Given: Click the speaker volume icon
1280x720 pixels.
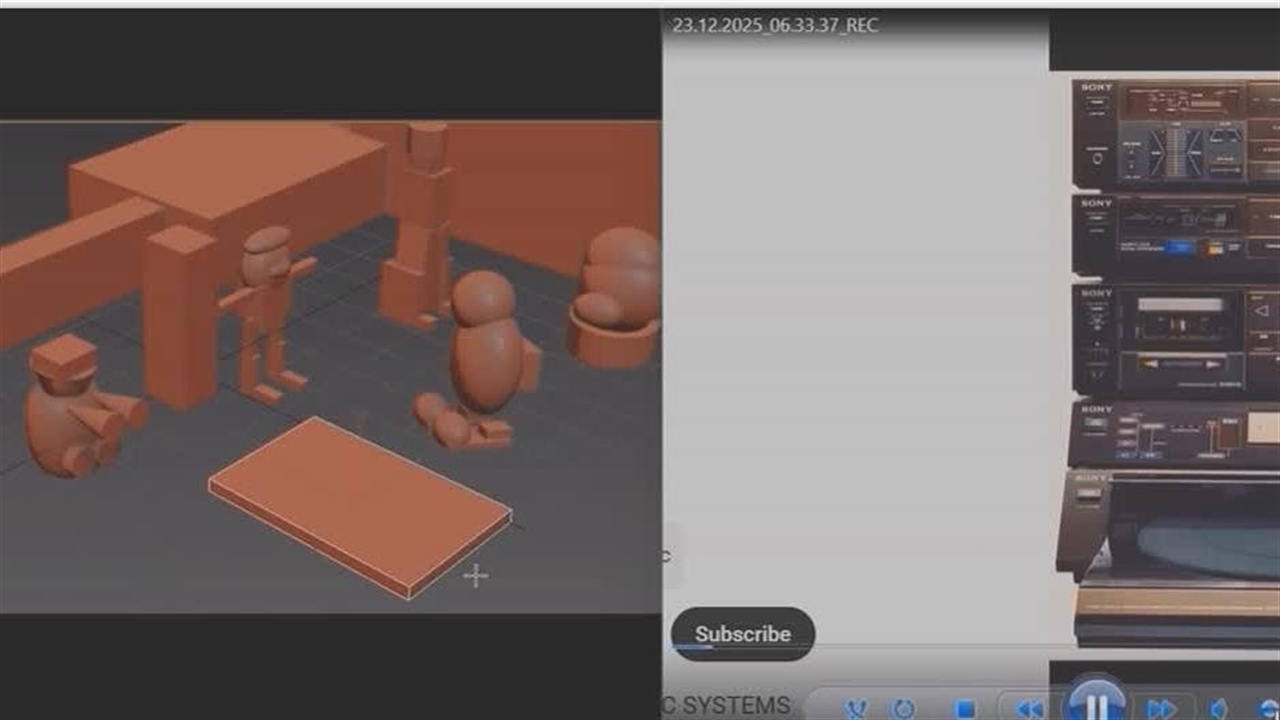Looking at the screenshot, I should click(x=1219, y=708).
